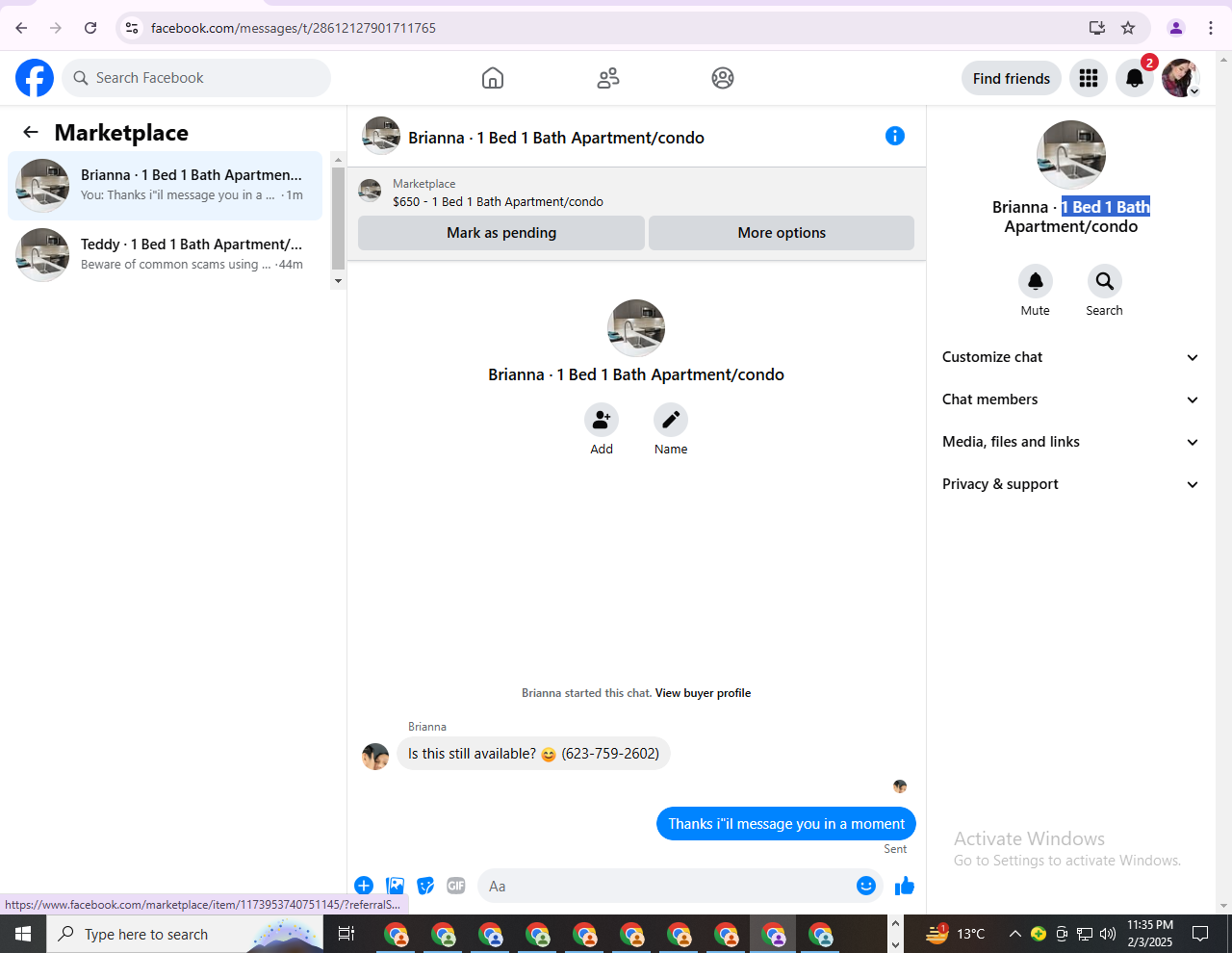Open Facebook notifications bell
1232x953 pixels.
tap(1135, 78)
